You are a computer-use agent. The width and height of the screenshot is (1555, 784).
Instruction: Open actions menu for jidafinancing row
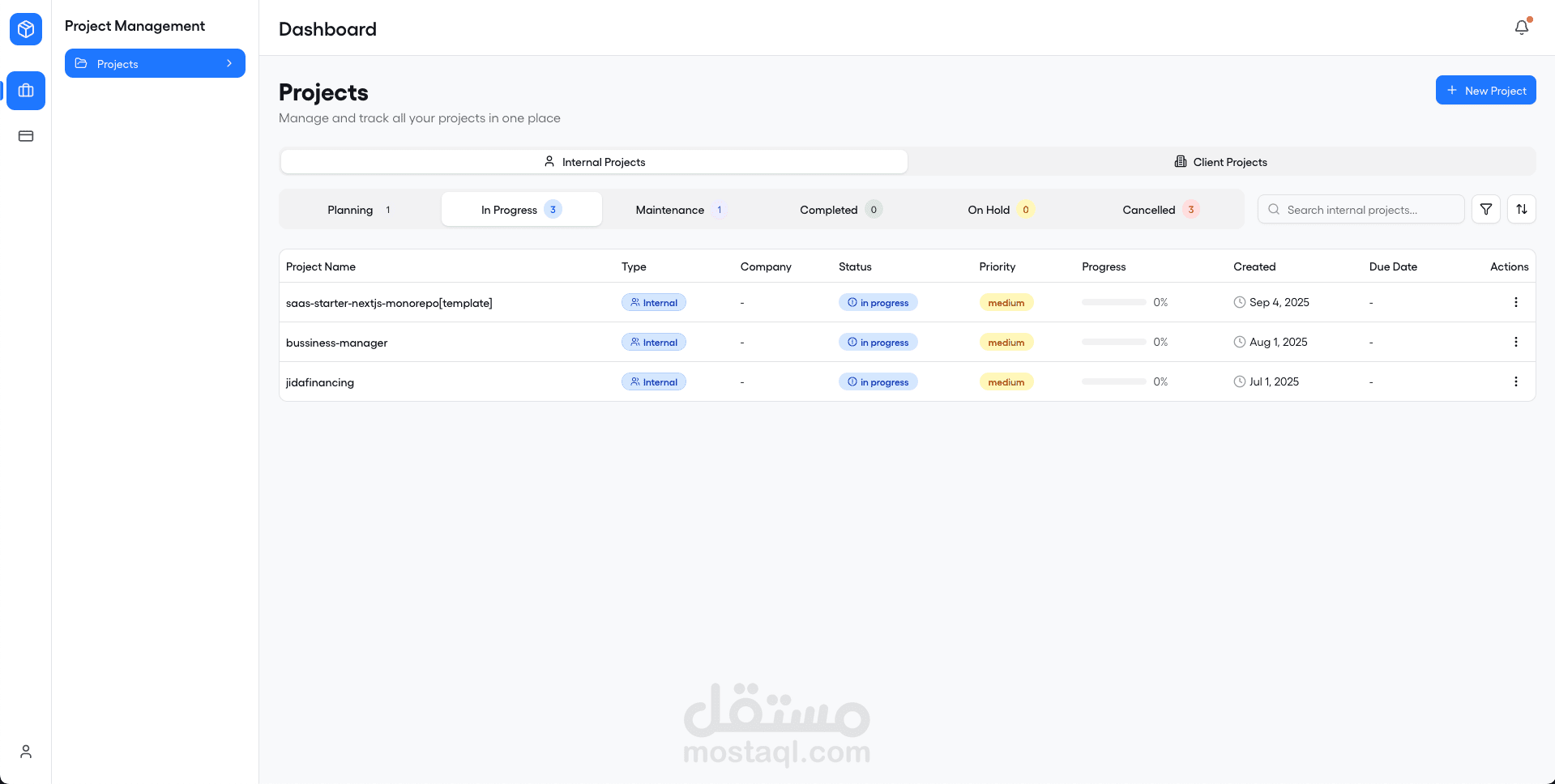pos(1516,381)
